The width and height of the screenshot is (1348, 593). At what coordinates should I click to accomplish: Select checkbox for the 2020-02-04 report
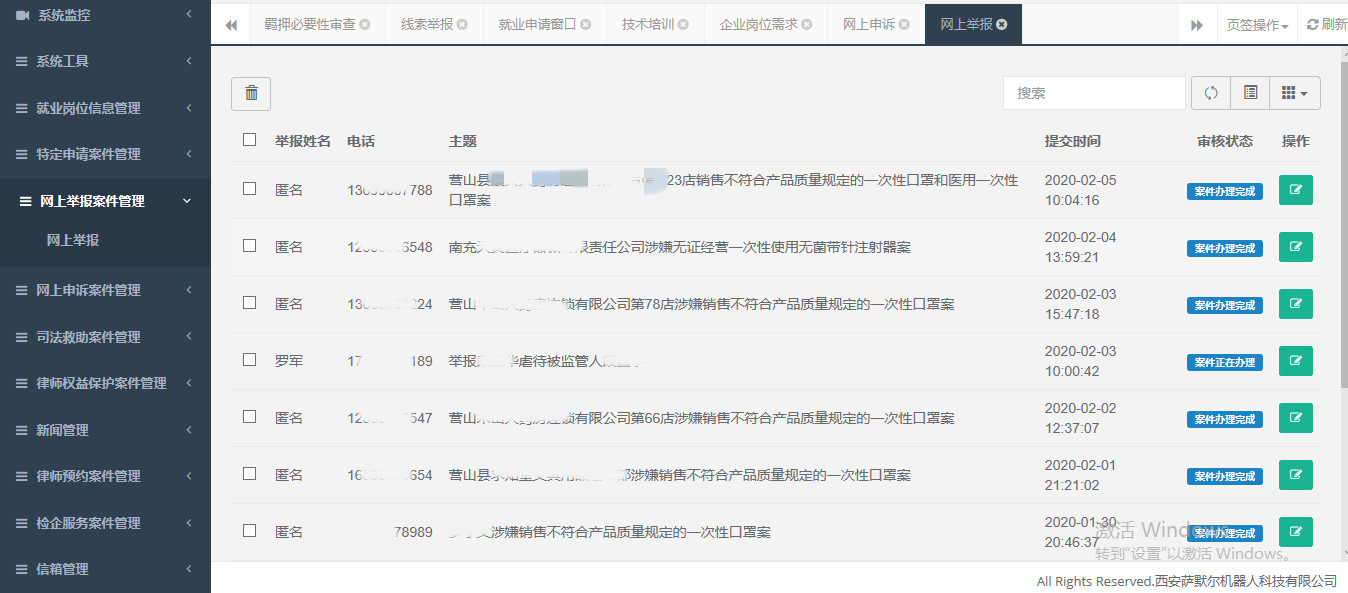tap(250, 245)
